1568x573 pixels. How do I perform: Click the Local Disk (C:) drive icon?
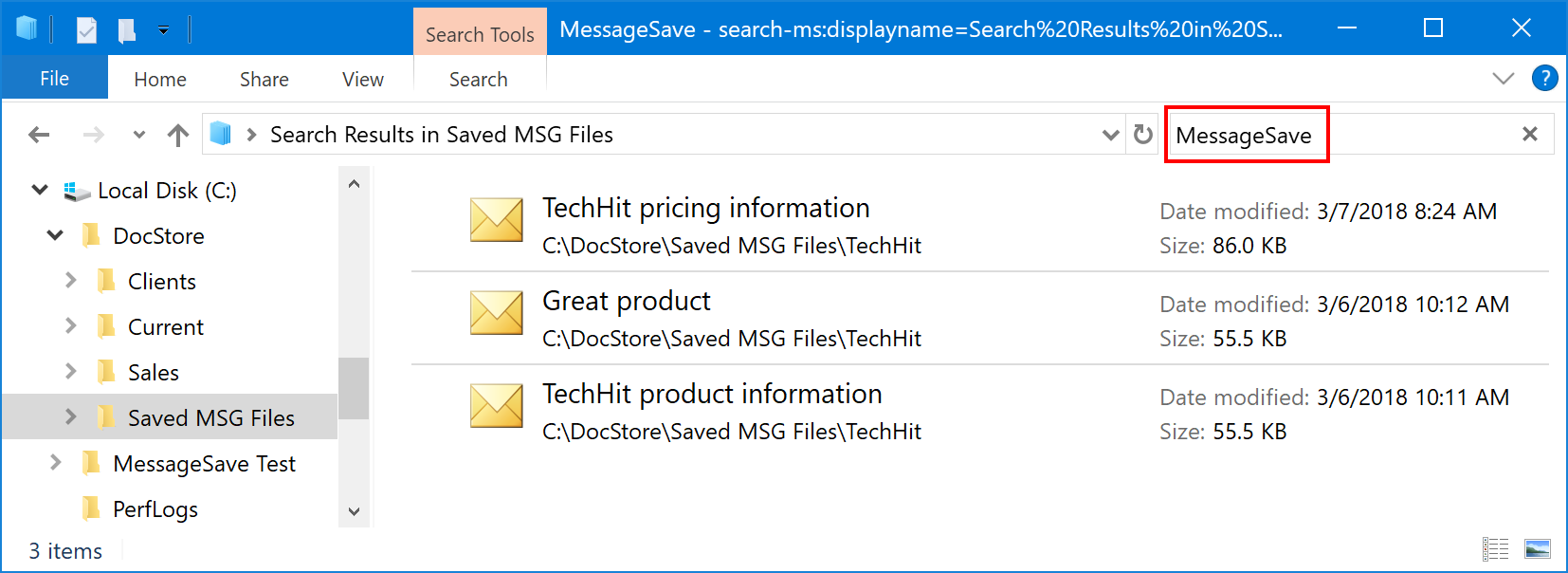point(77,192)
